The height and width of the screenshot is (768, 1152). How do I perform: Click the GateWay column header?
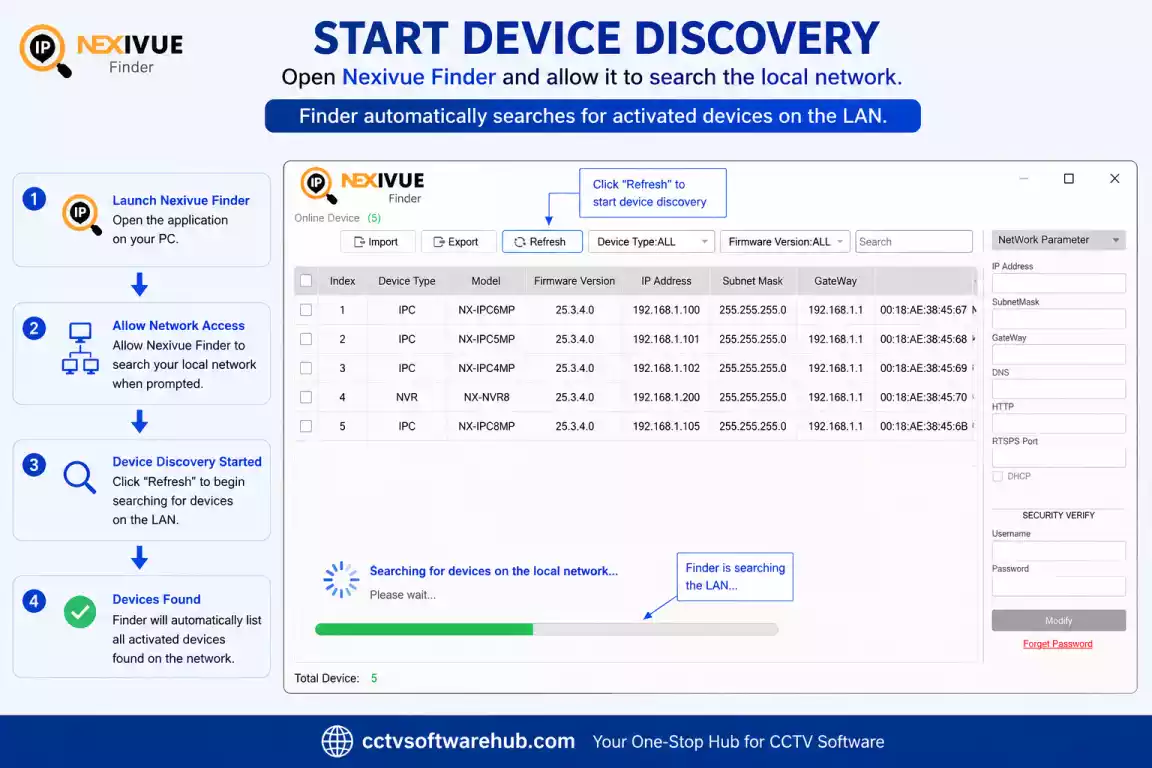835,281
